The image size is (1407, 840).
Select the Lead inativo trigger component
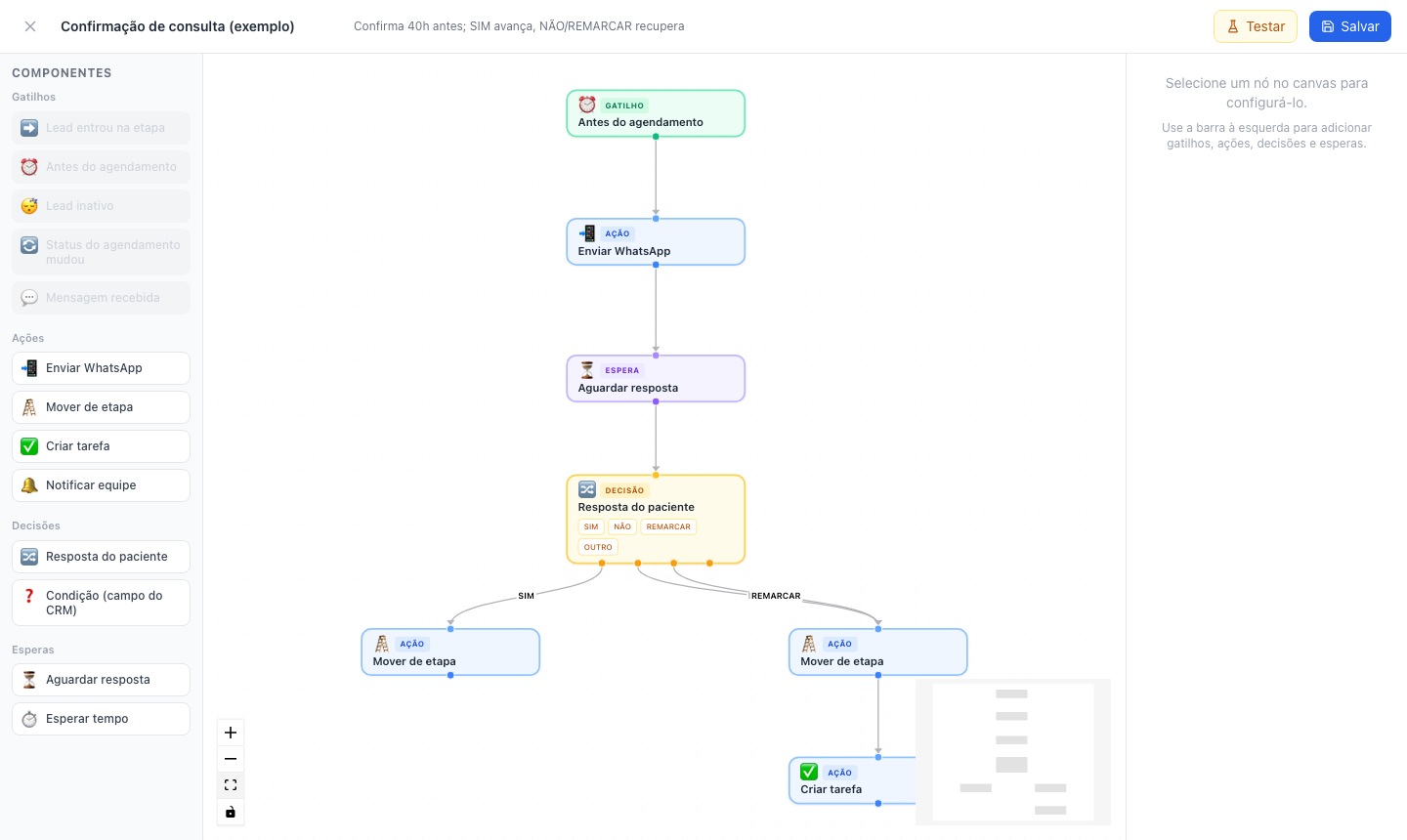click(x=101, y=206)
